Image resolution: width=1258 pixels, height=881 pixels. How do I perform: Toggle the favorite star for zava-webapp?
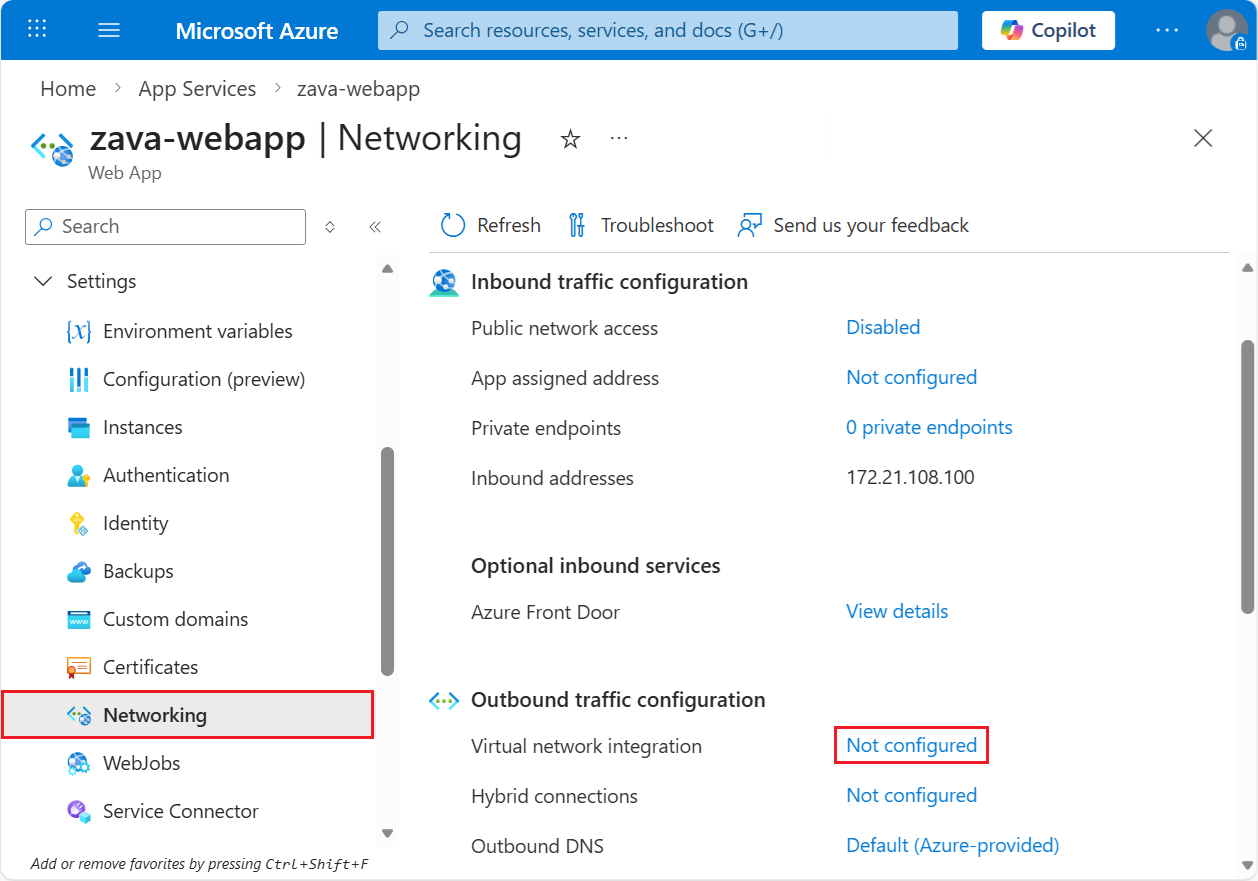(570, 139)
